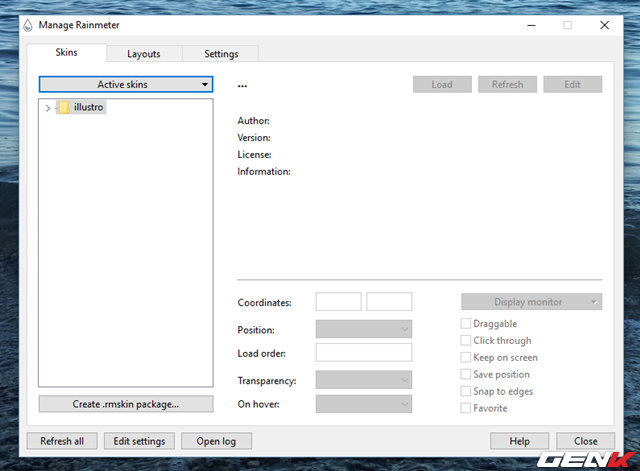Screen dimensions: 640x471
Task: Click the Edit settings button
Action: 139,441
